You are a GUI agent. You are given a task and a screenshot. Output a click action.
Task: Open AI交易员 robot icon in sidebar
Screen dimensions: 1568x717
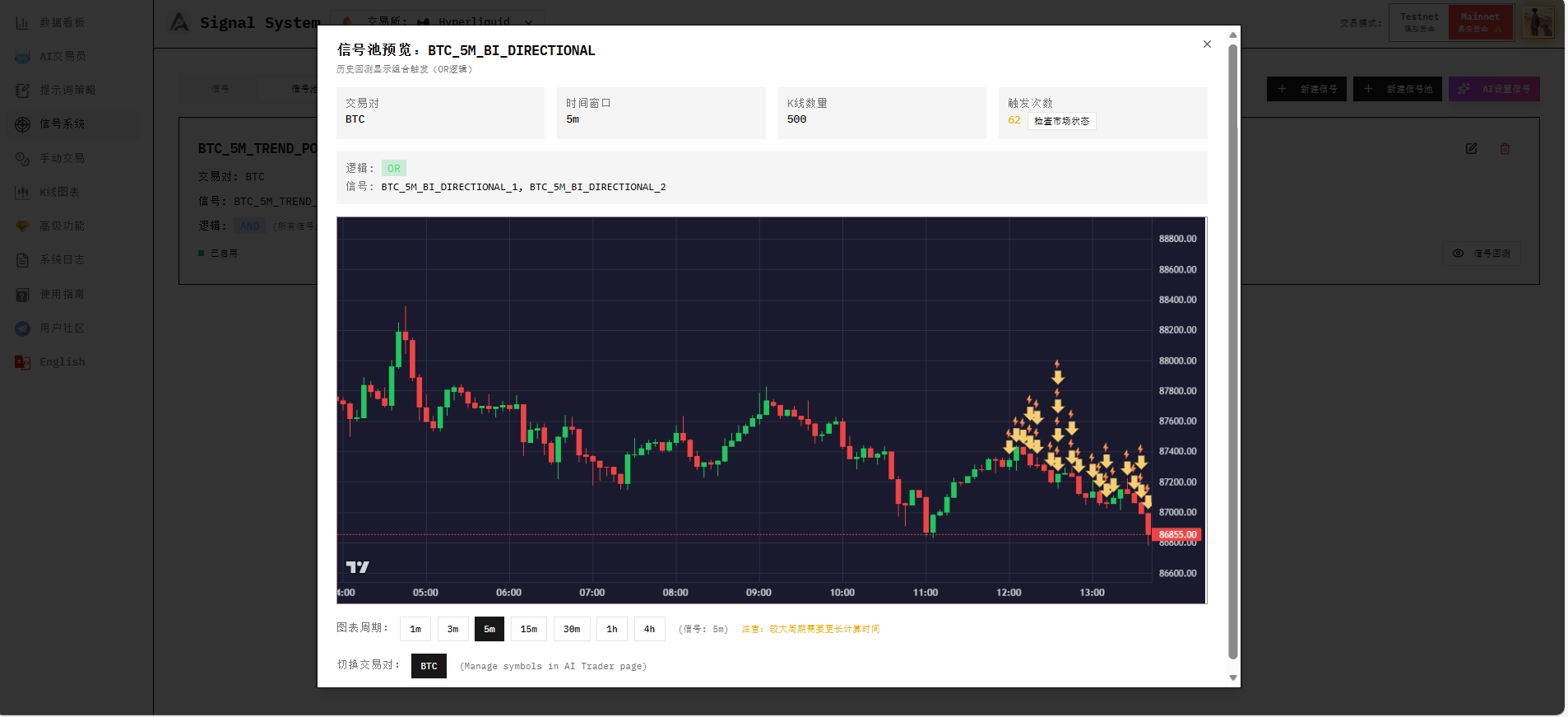[23, 57]
